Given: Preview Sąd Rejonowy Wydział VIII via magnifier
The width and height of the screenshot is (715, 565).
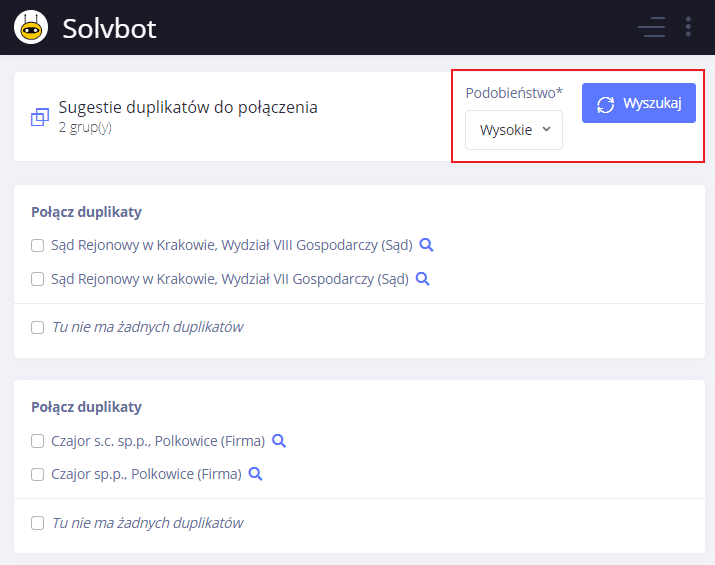Looking at the screenshot, I should click(426, 245).
